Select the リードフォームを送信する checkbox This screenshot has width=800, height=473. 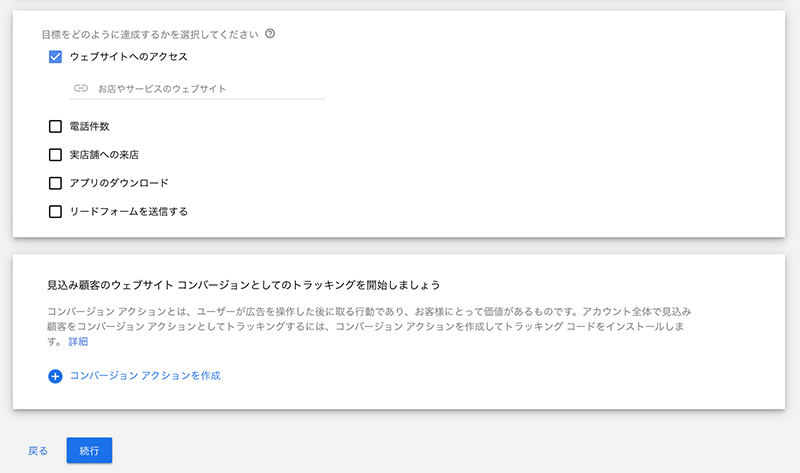(55, 211)
